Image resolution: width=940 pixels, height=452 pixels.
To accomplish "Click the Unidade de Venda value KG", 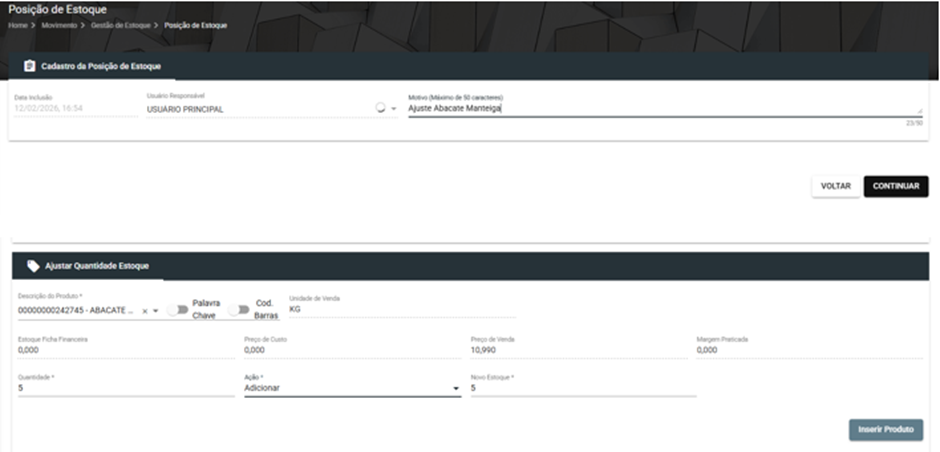I will (295, 309).
